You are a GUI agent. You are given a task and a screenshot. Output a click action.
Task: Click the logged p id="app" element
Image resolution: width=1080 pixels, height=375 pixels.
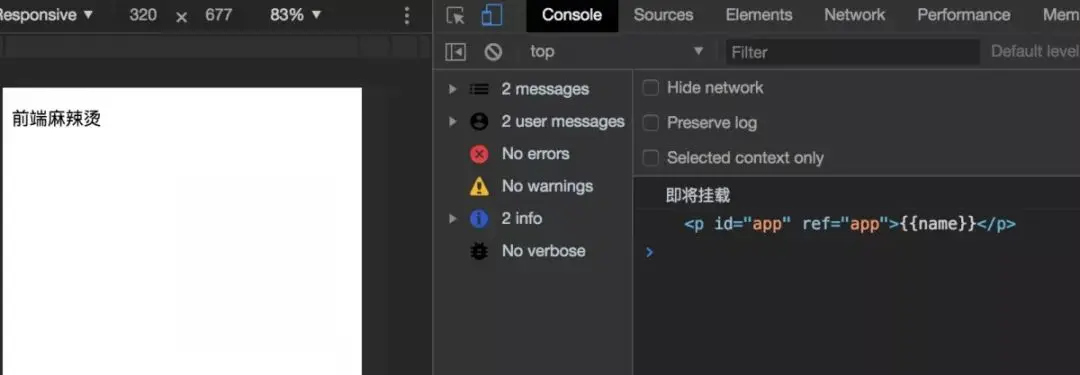pyautogui.click(x=850, y=224)
